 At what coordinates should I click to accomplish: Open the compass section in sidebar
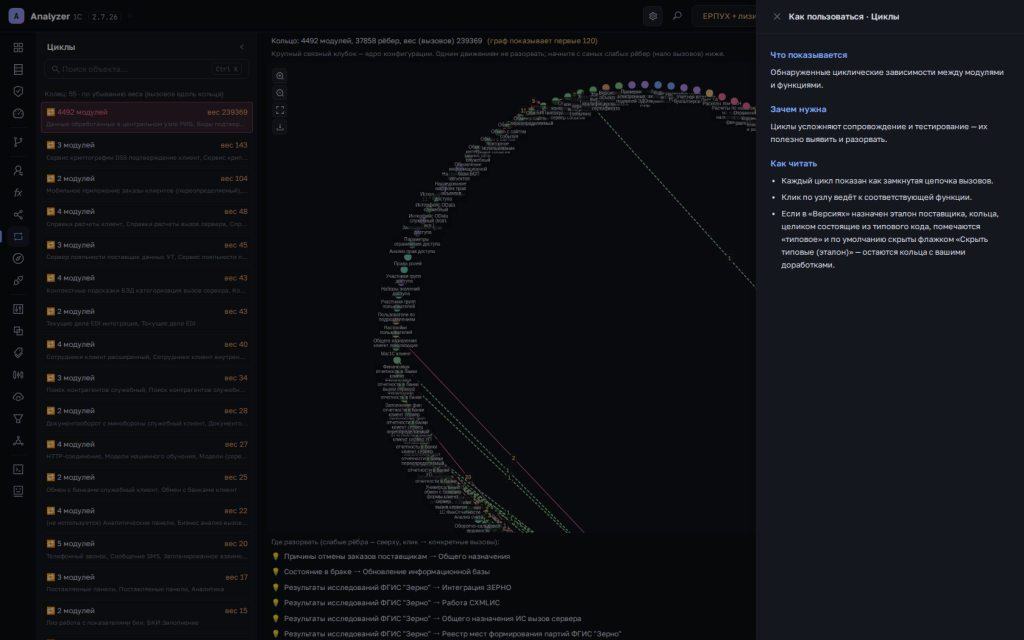click(x=18, y=259)
